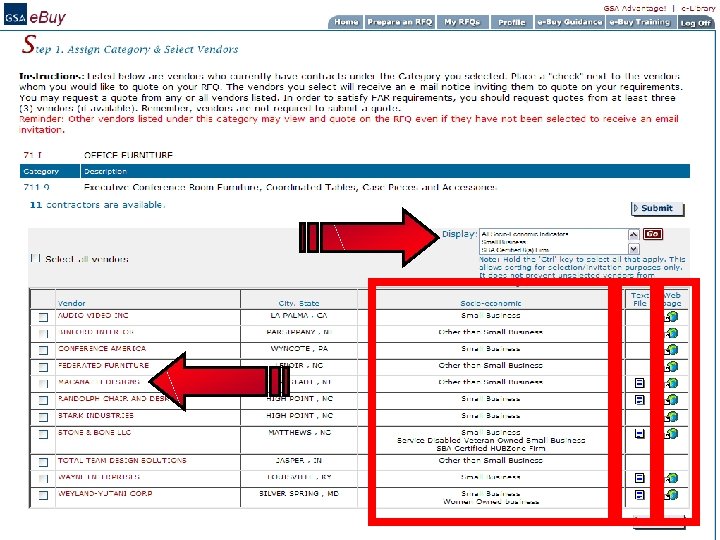Screen dimensions: 720x540
Task: Choose SBA Certified 8(a) Firm in Display list
Action: pos(515,250)
